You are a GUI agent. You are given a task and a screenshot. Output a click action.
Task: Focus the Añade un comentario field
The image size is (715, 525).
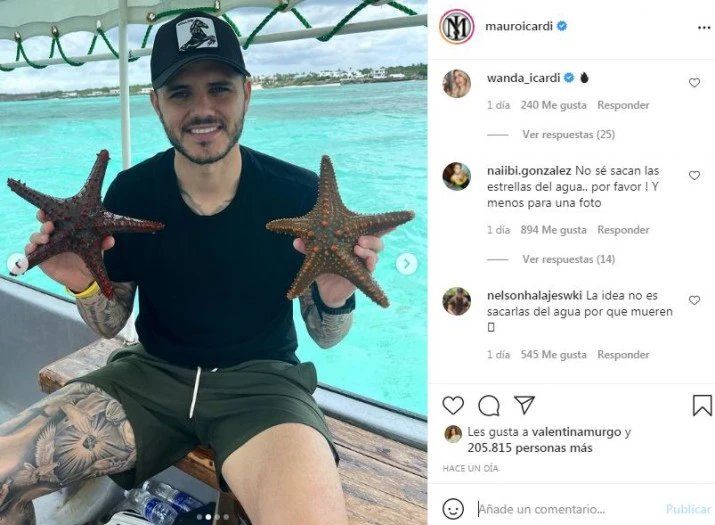click(x=565, y=509)
